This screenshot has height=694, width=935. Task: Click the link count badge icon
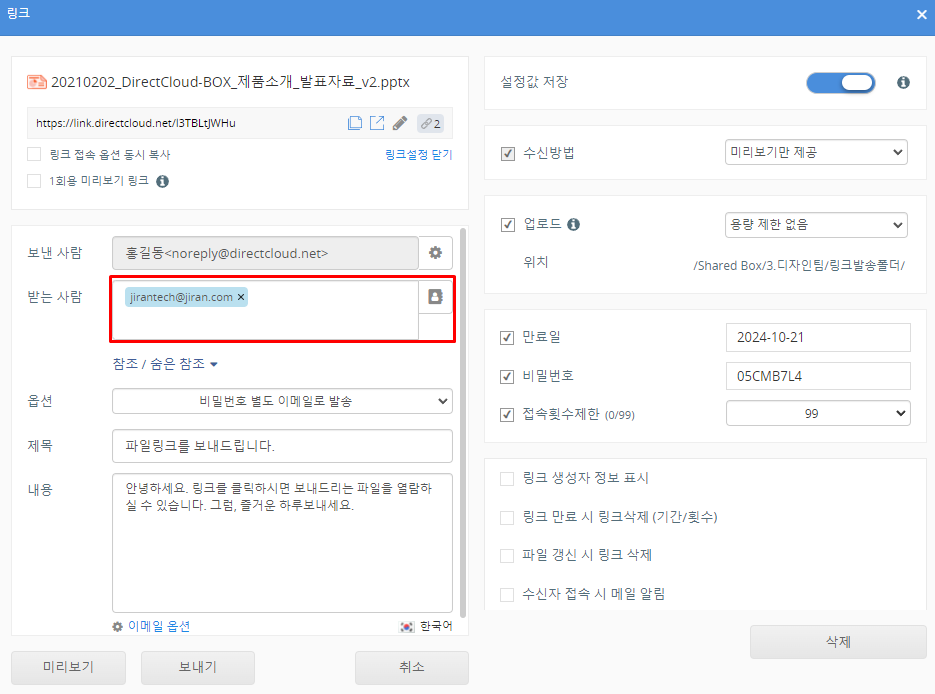pyautogui.click(x=430, y=123)
